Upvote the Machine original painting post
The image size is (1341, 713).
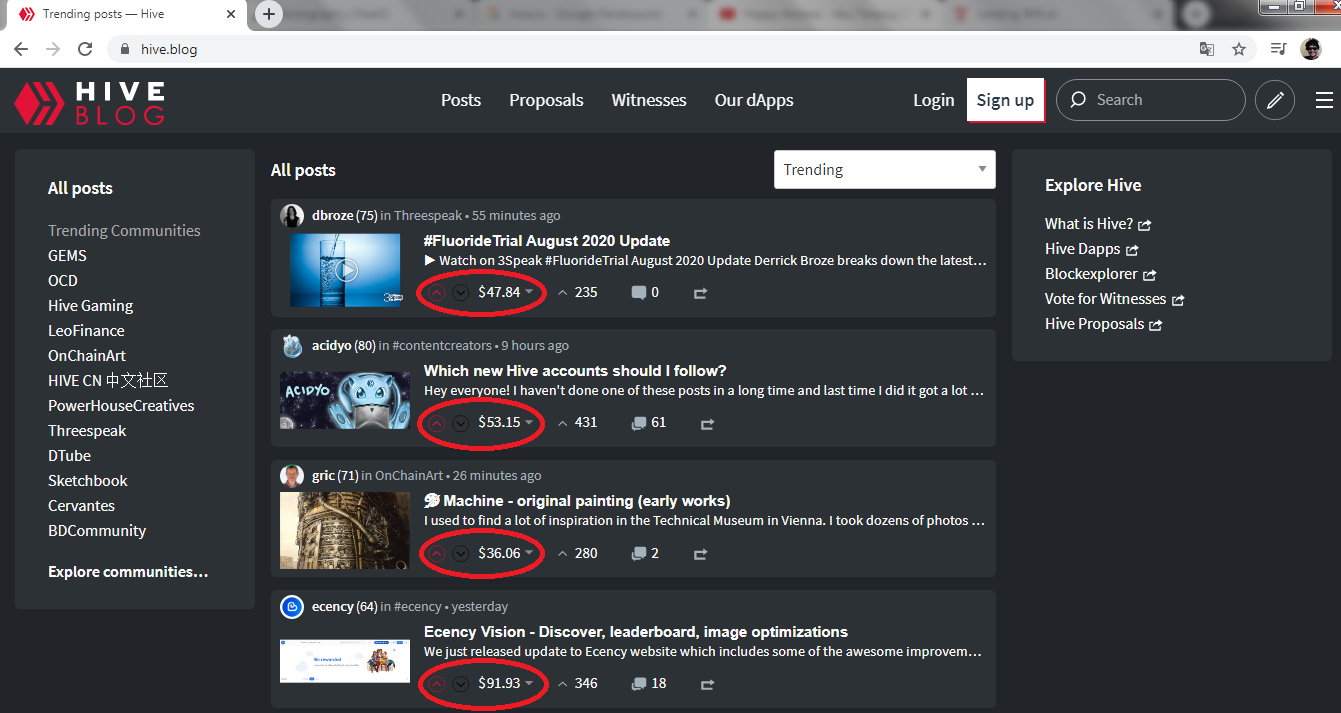(x=437, y=554)
